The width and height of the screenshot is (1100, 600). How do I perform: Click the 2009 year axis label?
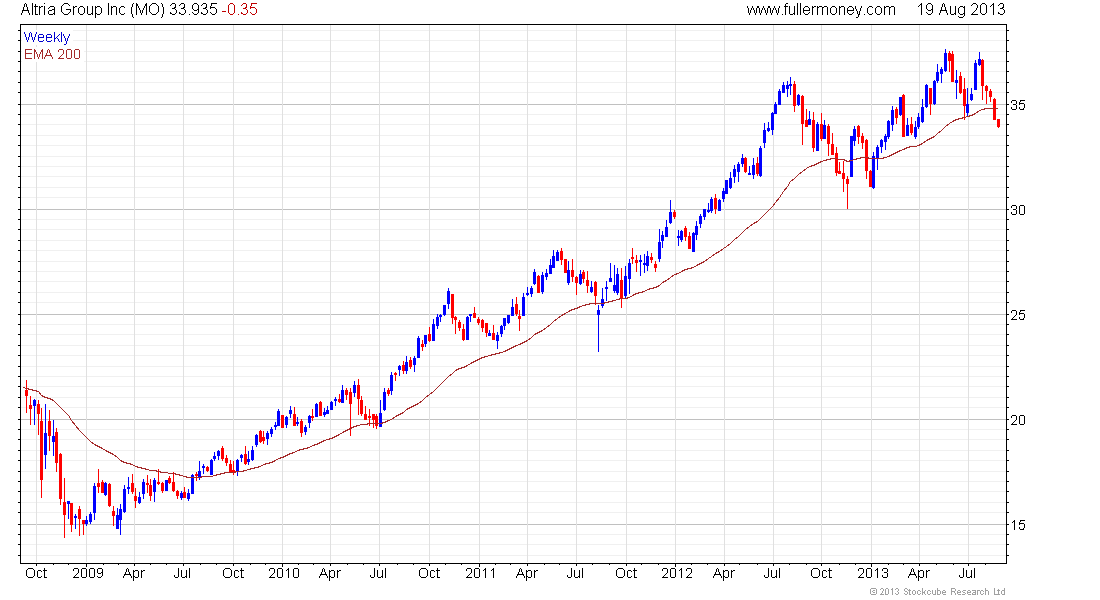click(88, 573)
